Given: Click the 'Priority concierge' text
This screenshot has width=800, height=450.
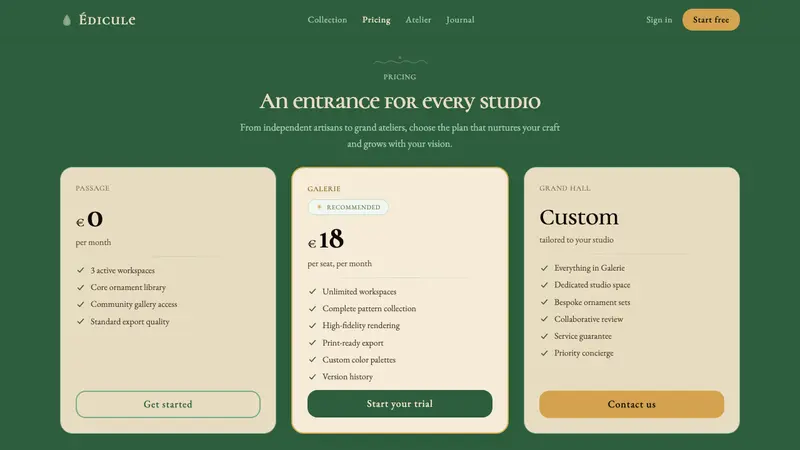Looking at the screenshot, I should point(584,353).
